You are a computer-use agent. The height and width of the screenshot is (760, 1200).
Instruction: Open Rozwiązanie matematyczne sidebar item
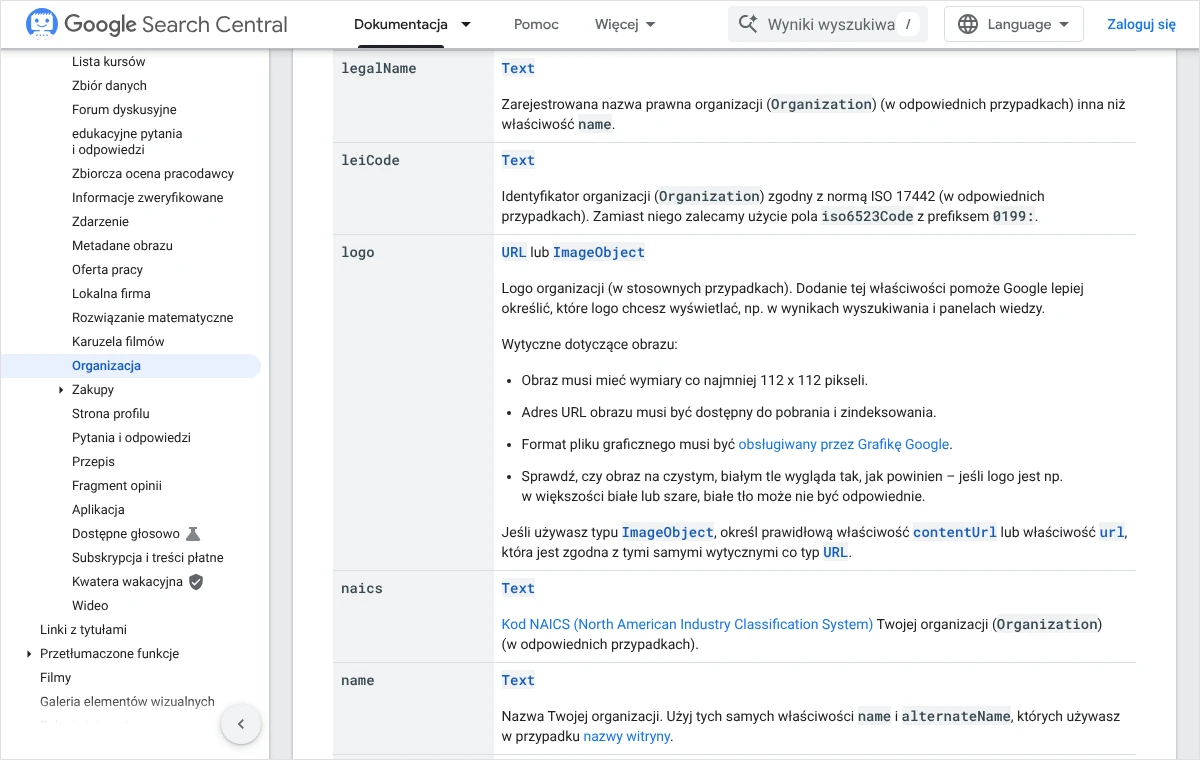(153, 317)
